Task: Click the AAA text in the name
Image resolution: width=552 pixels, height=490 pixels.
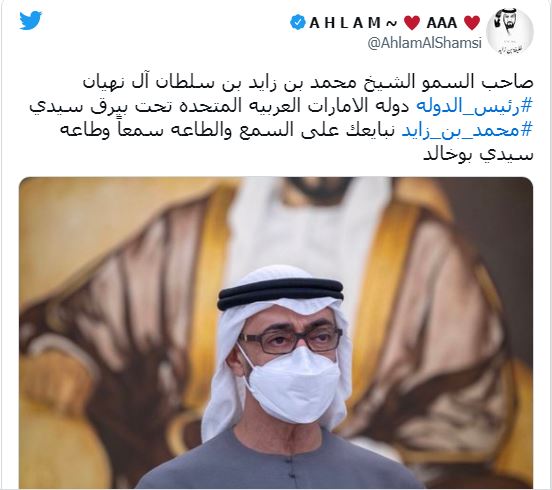Action: (x=442, y=23)
